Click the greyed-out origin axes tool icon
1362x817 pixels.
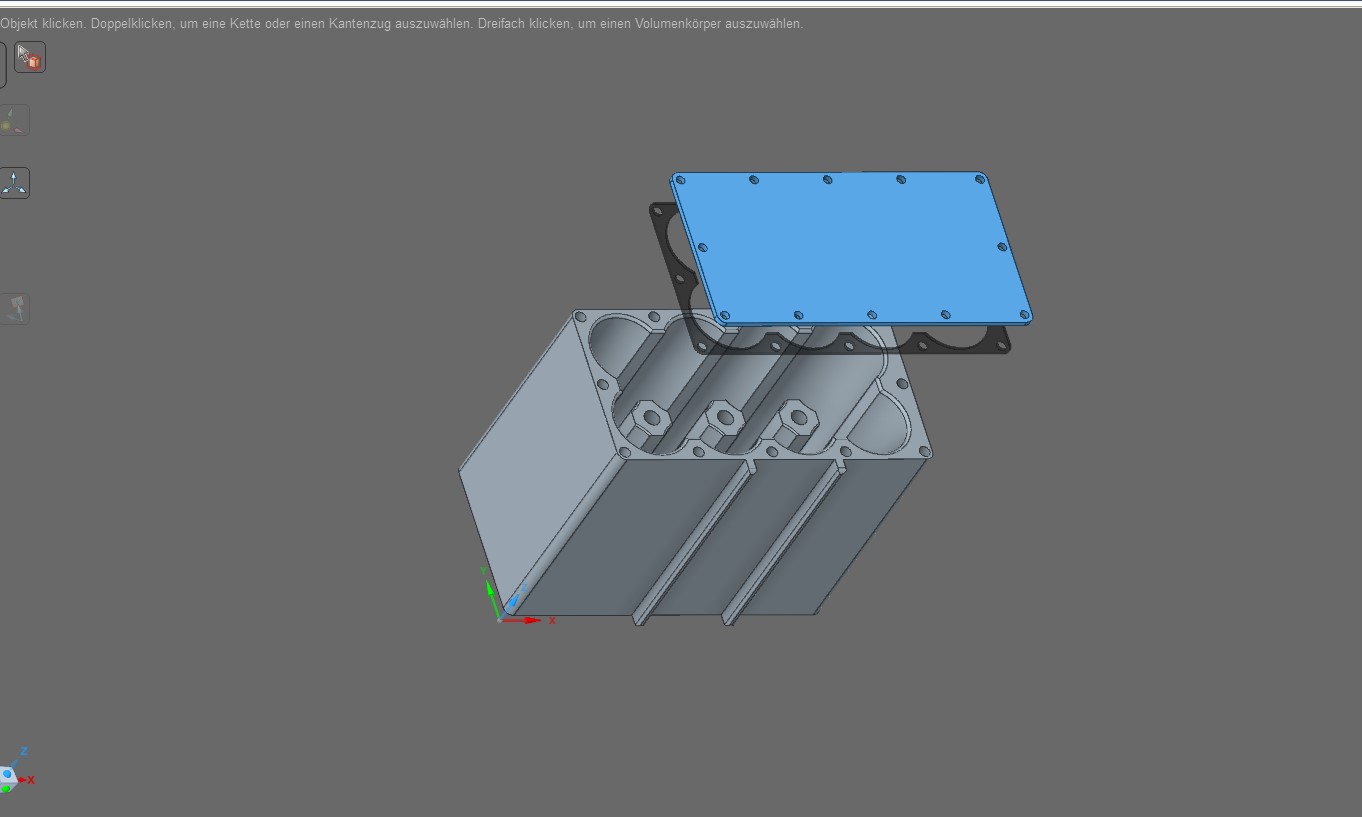[14, 121]
